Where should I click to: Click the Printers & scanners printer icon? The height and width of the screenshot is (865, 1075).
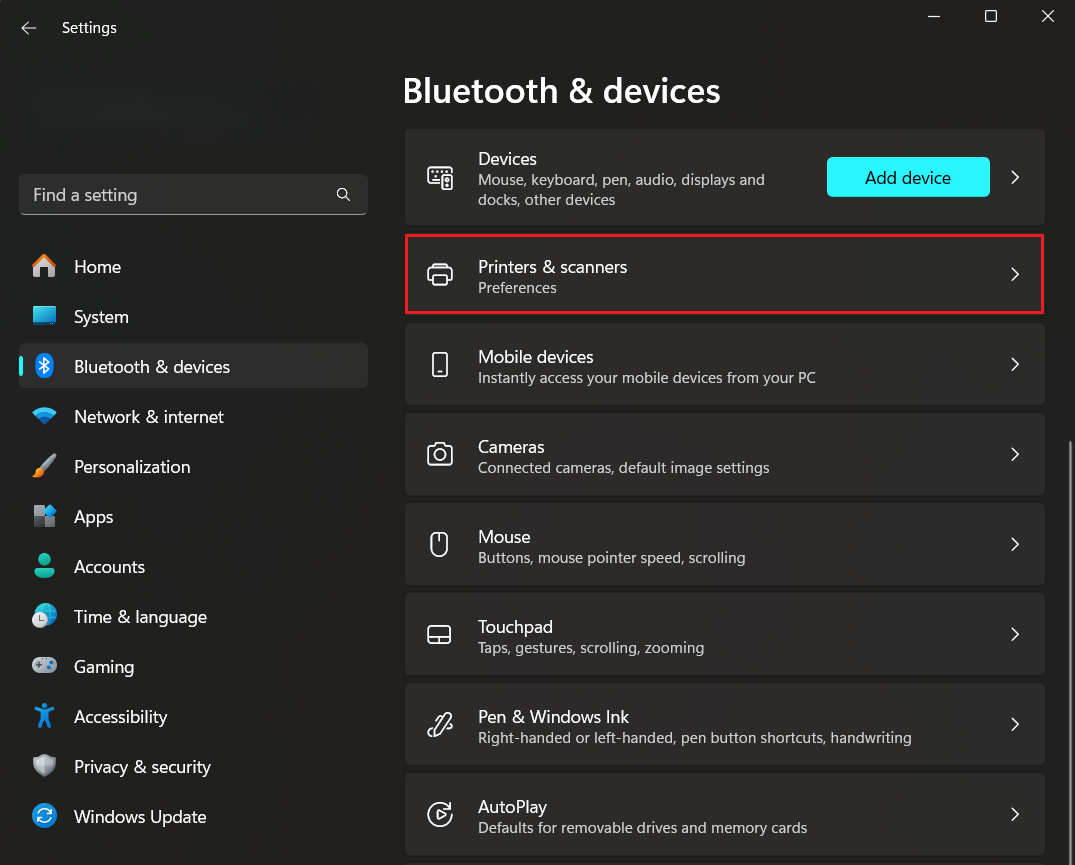pyautogui.click(x=439, y=274)
